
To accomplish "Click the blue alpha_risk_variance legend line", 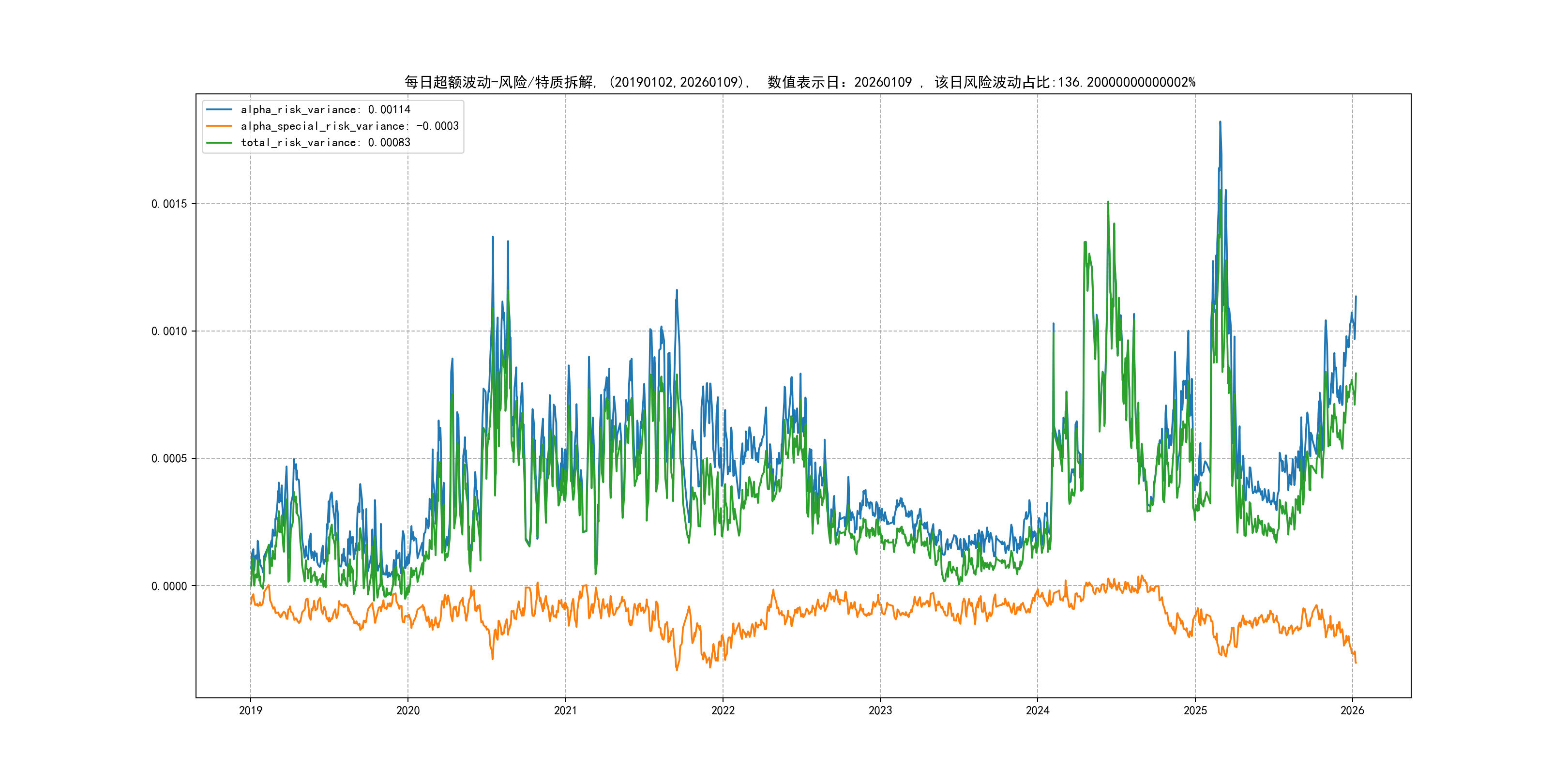I will pyautogui.click(x=219, y=109).
